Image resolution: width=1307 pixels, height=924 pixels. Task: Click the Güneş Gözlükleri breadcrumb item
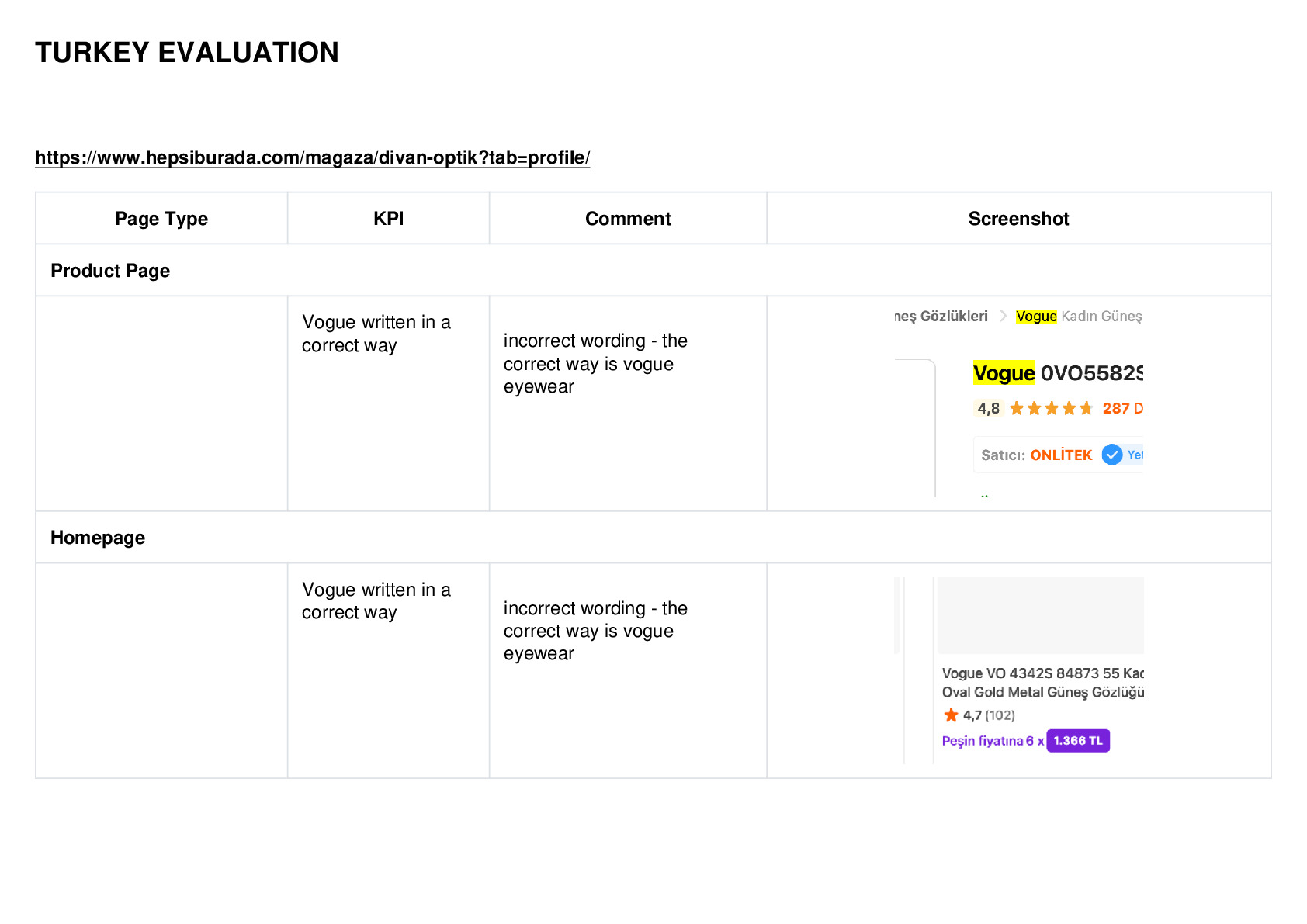[x=941, y=316]
